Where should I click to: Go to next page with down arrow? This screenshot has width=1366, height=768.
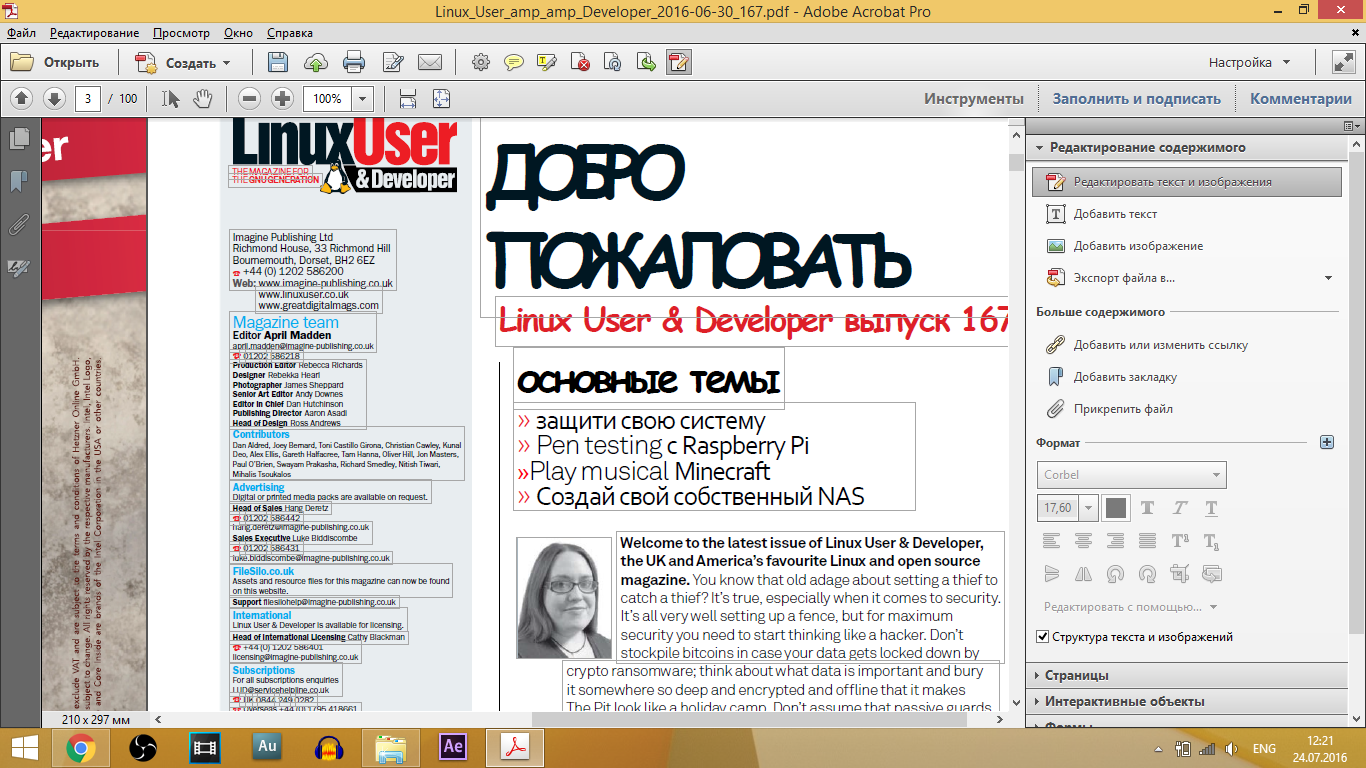[x=54, y=98]
